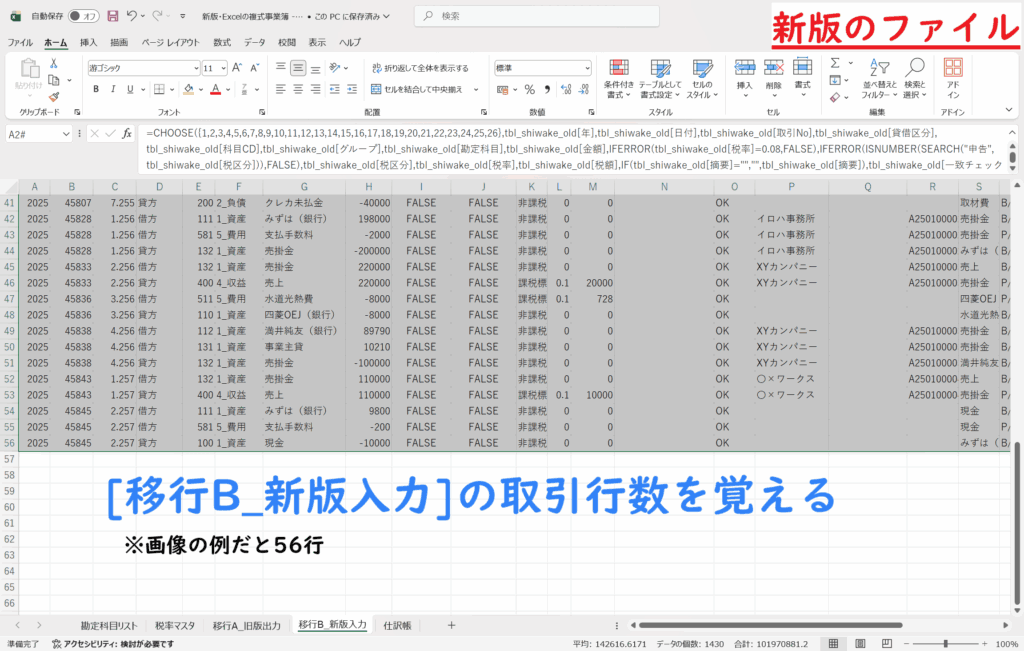Click セルを結合して中央揃え merge button
The height and width of the screenshot is (651, 1024).
420,89
